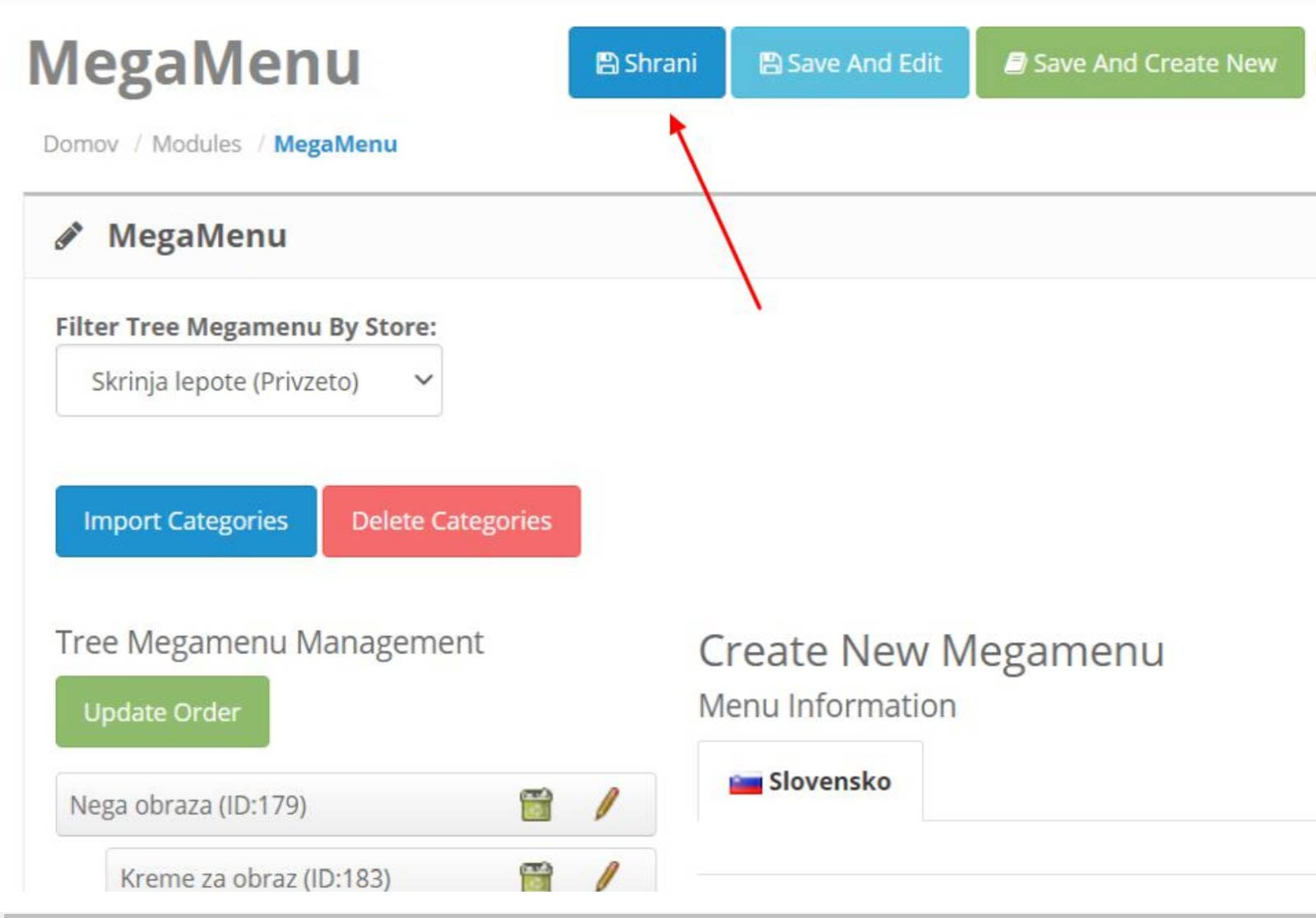This screenshot has height=918, width=1316.
Task: Delete Nega obraza using its trash icon
Action: (536, 804)
